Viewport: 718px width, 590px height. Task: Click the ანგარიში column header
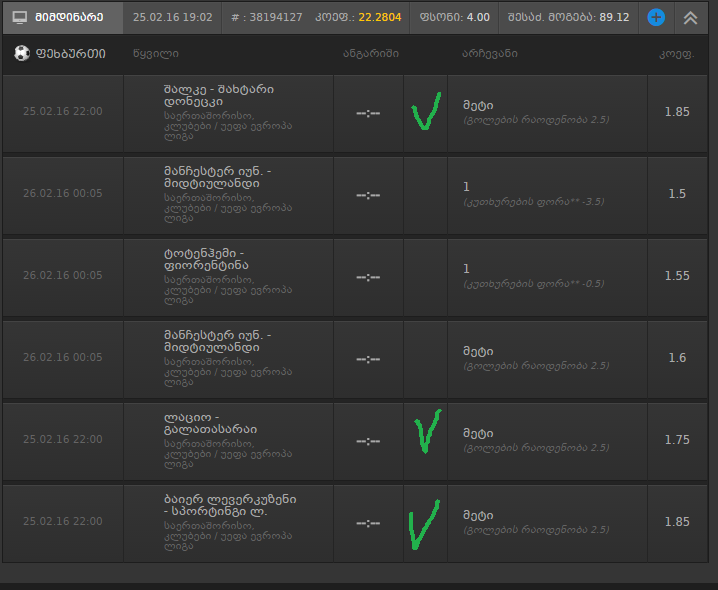(371, 54)
